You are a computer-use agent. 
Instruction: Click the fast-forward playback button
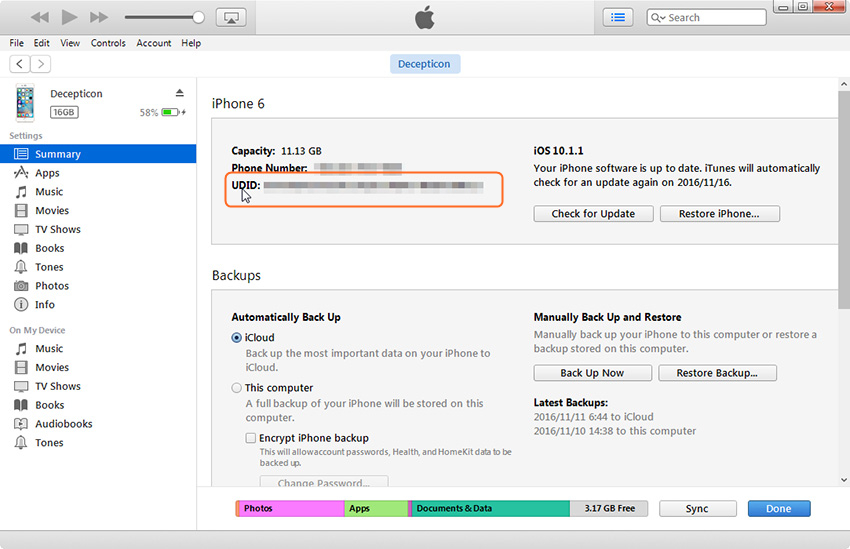click(99, 18)
